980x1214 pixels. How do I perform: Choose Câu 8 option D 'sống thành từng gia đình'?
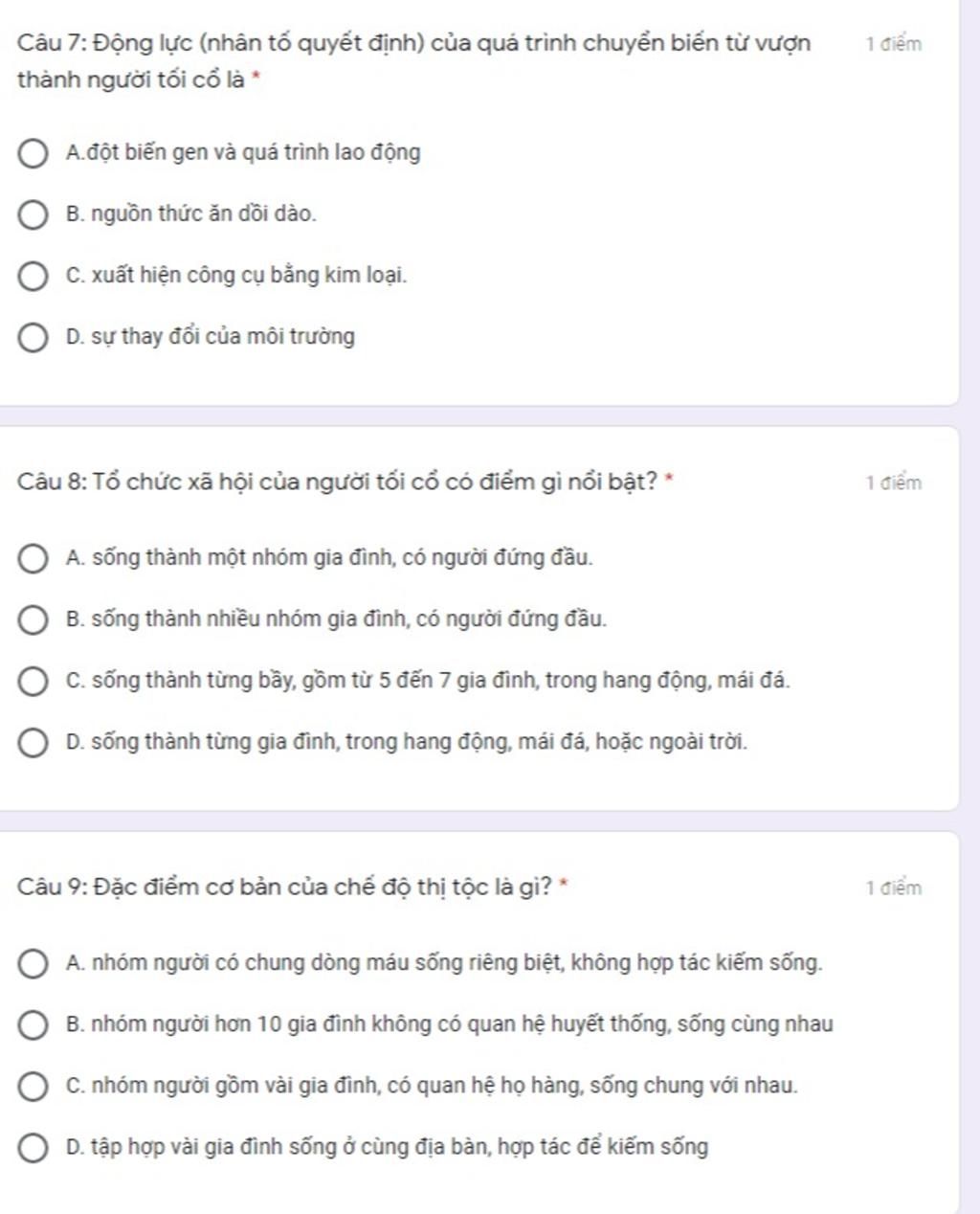[x=33, y=743]
